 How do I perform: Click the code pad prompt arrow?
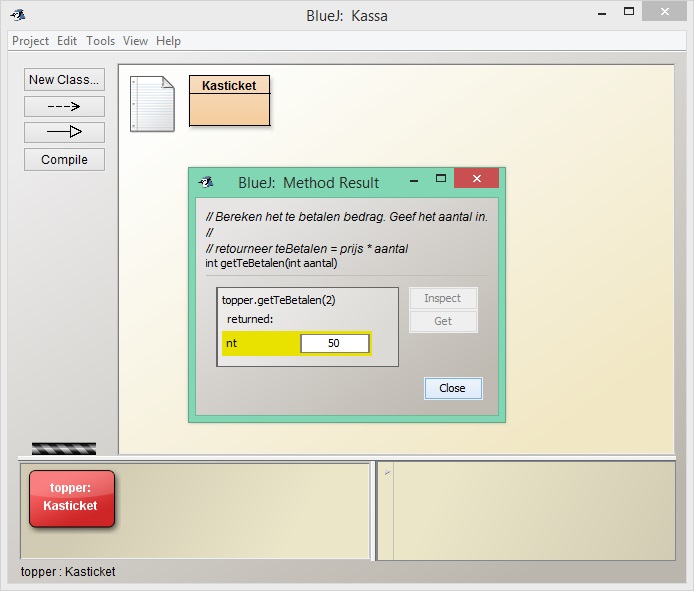[387, 473]
